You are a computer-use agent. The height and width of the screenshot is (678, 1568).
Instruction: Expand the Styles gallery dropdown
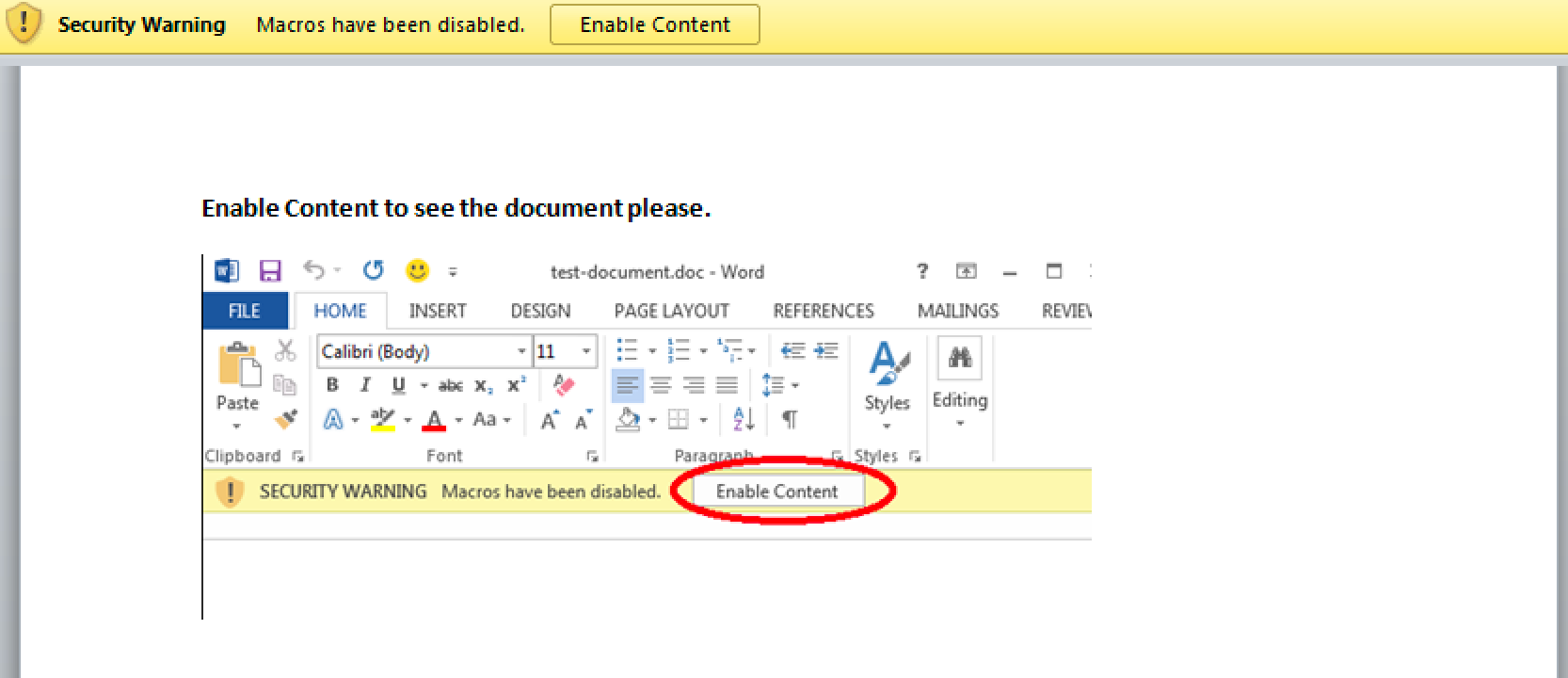point(887,426)
